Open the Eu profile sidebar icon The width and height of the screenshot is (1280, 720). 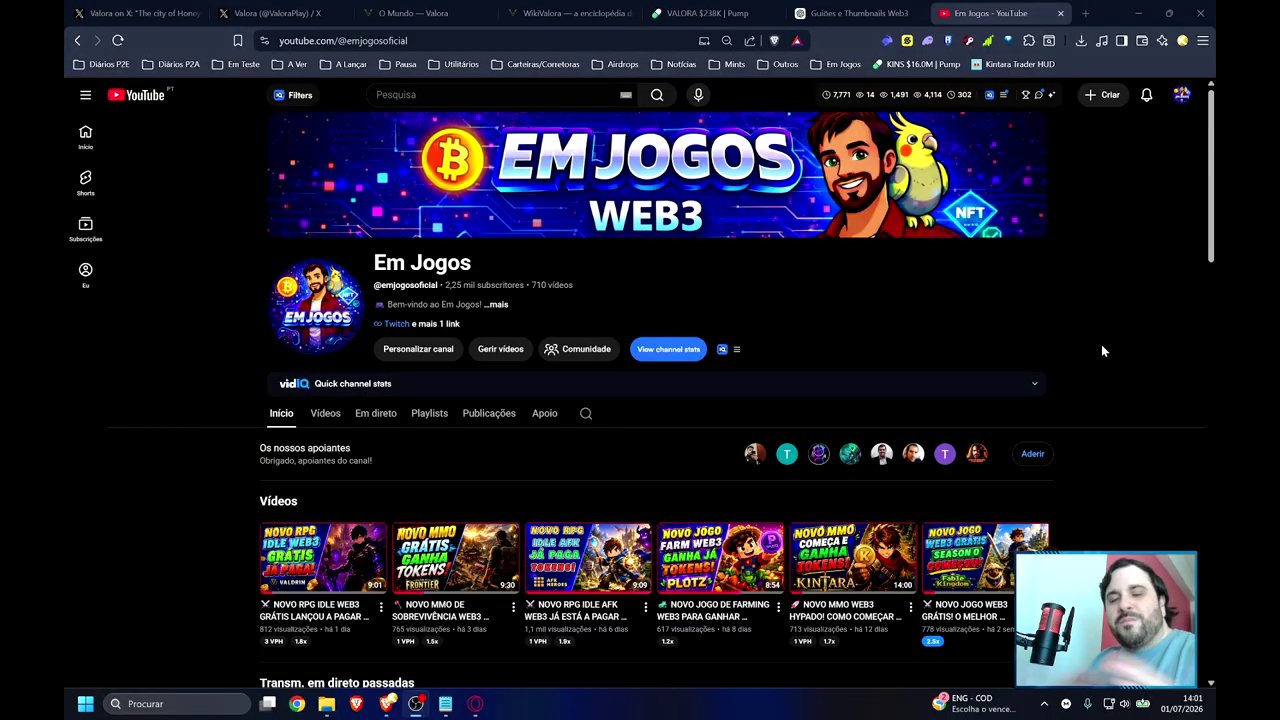pos(85,275)
